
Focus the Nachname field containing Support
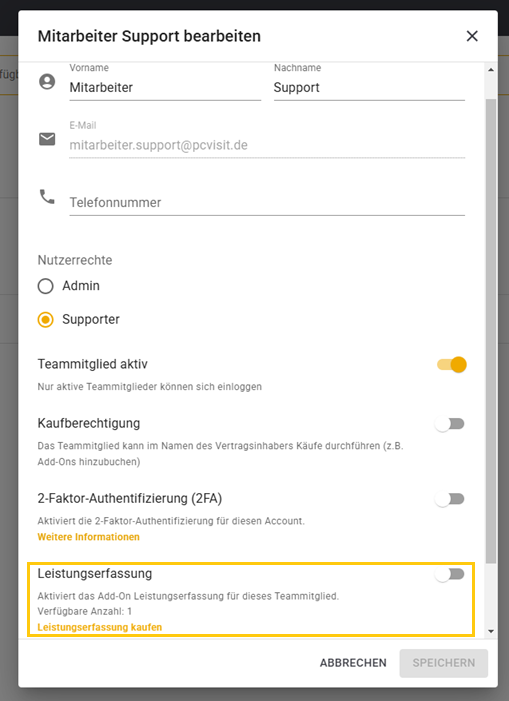pos(369,88)
